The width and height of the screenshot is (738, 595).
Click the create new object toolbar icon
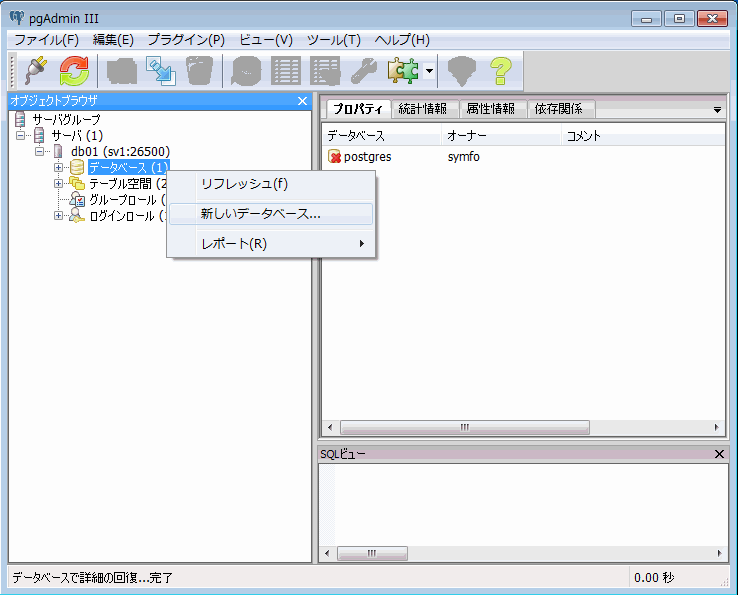coord(161,71)
